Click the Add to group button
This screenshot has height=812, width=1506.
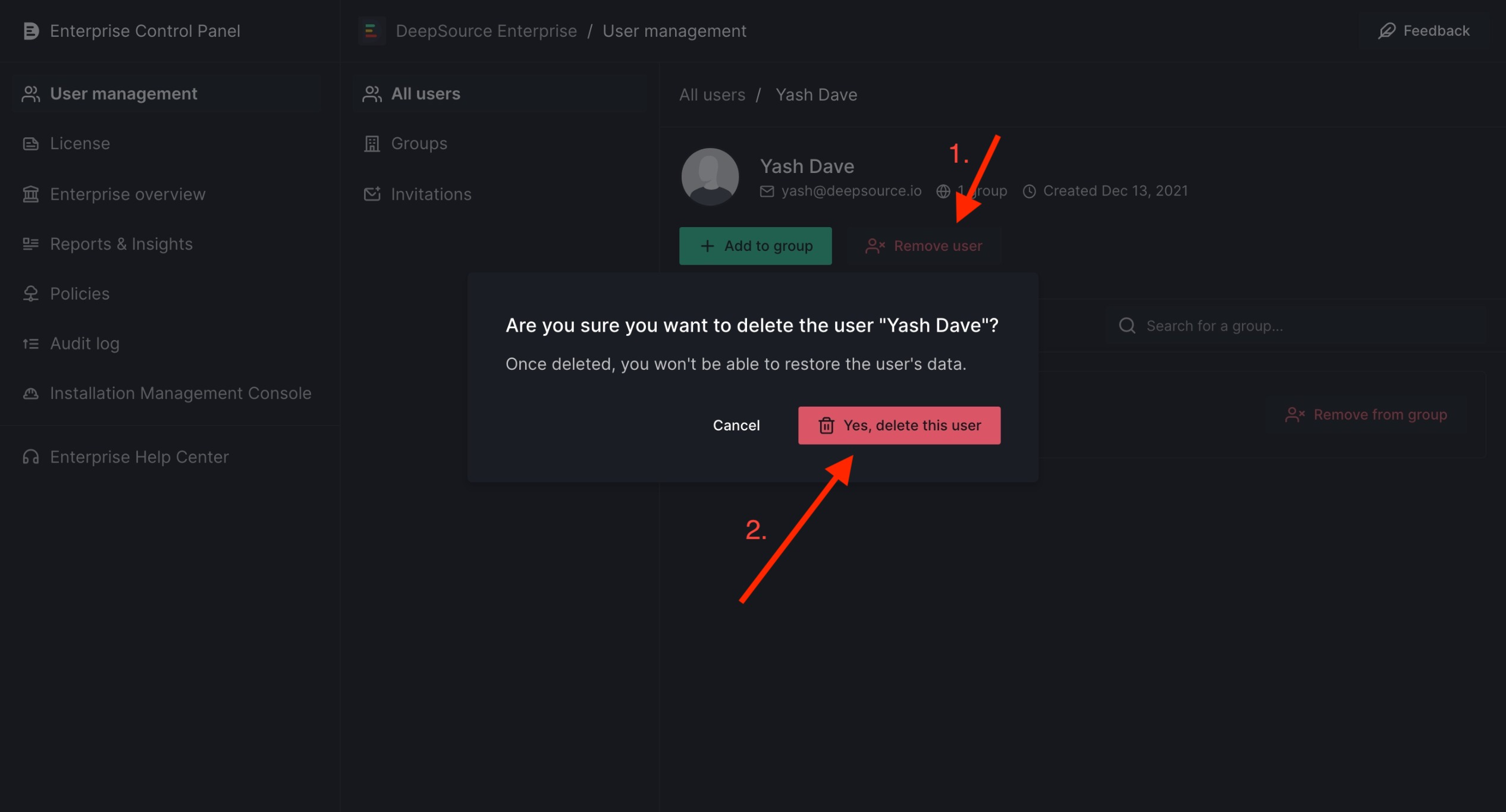755,246
